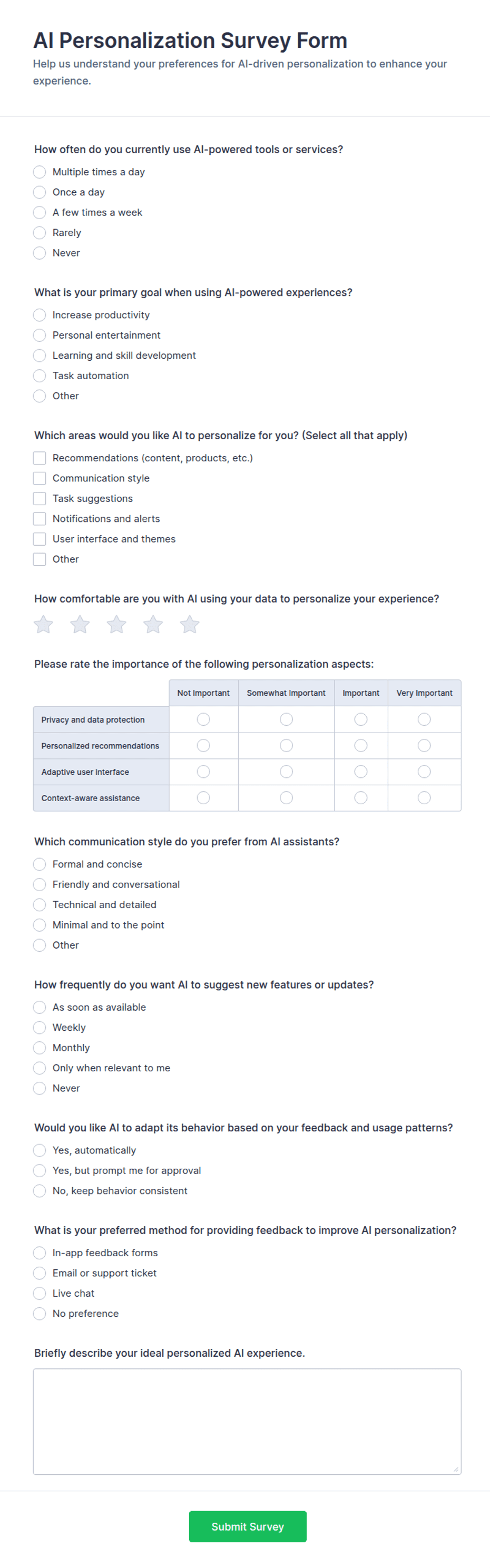This screenshot has height=1568, width=490.
Task: Click the fourth star rating
Action: [153, 624]
